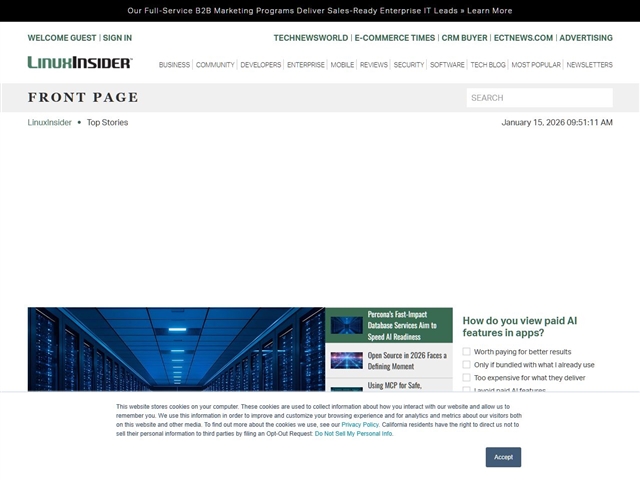Screen dimensions: 640x480
Task: Visit E-COMMERCE TIMES link
Action: coord(395,38)
